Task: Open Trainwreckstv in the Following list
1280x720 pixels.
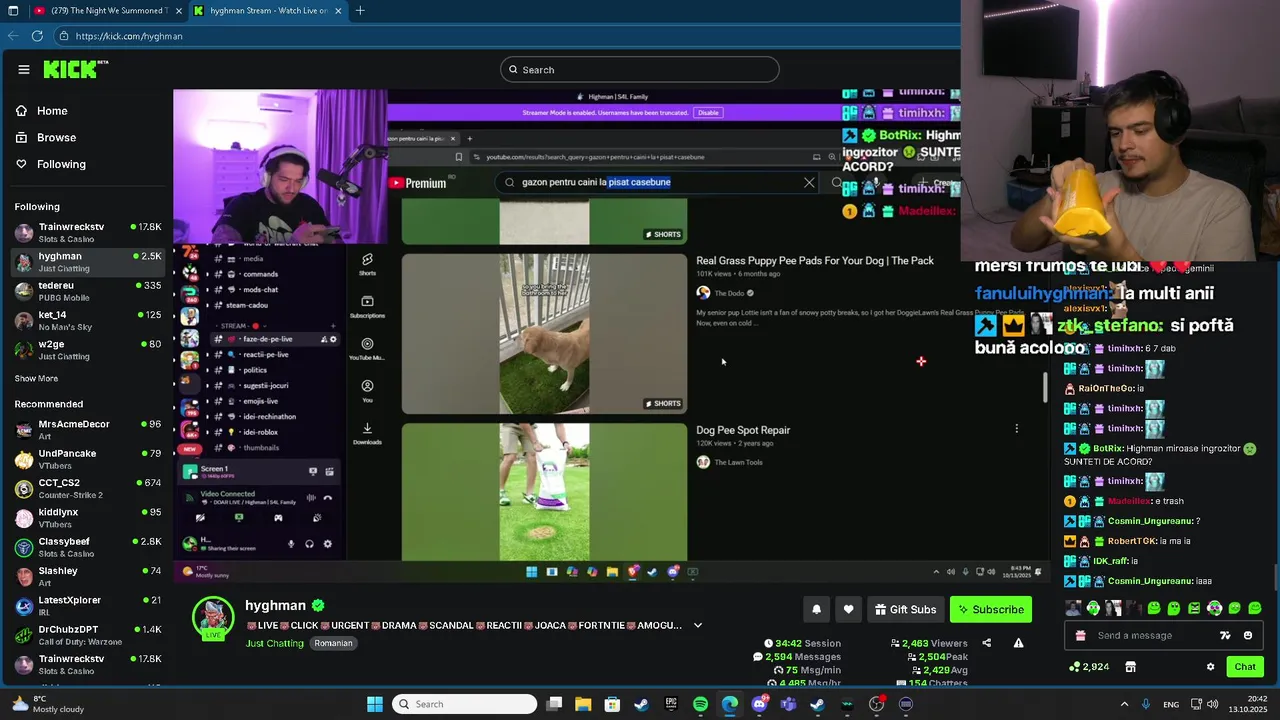Action: pos(87,232)
